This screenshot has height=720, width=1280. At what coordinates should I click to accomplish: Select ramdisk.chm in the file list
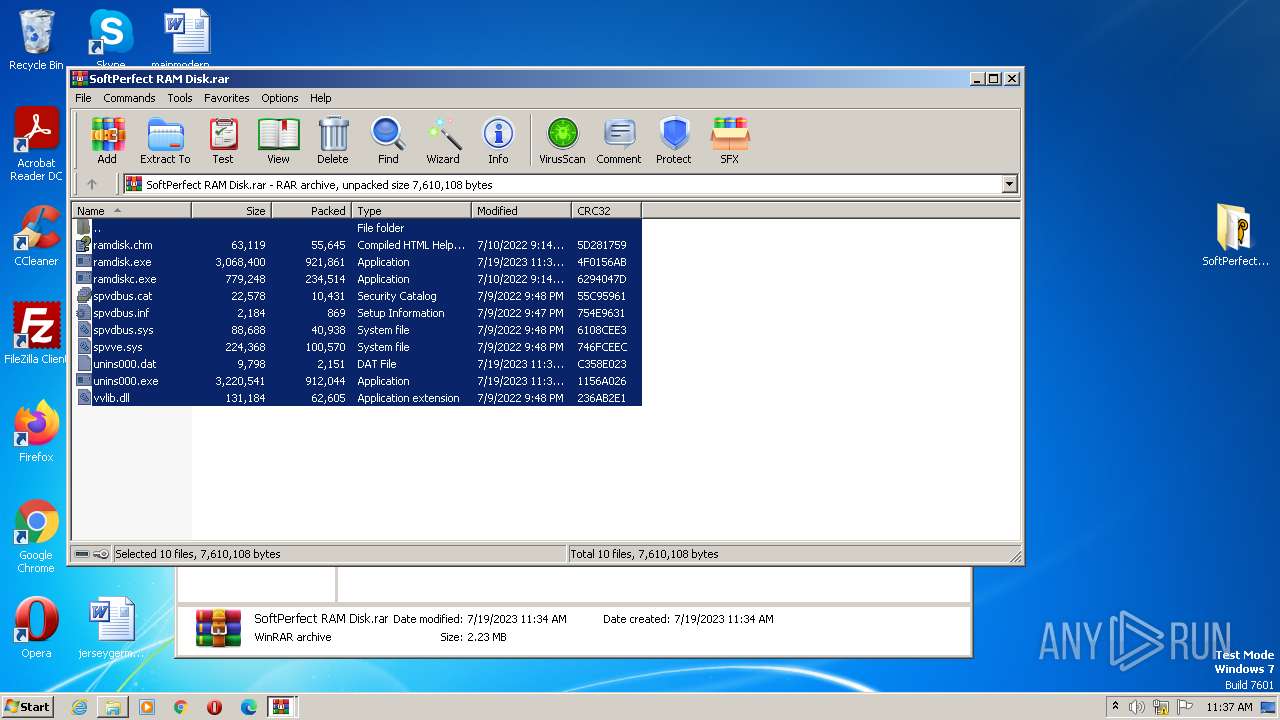point(357,245)
